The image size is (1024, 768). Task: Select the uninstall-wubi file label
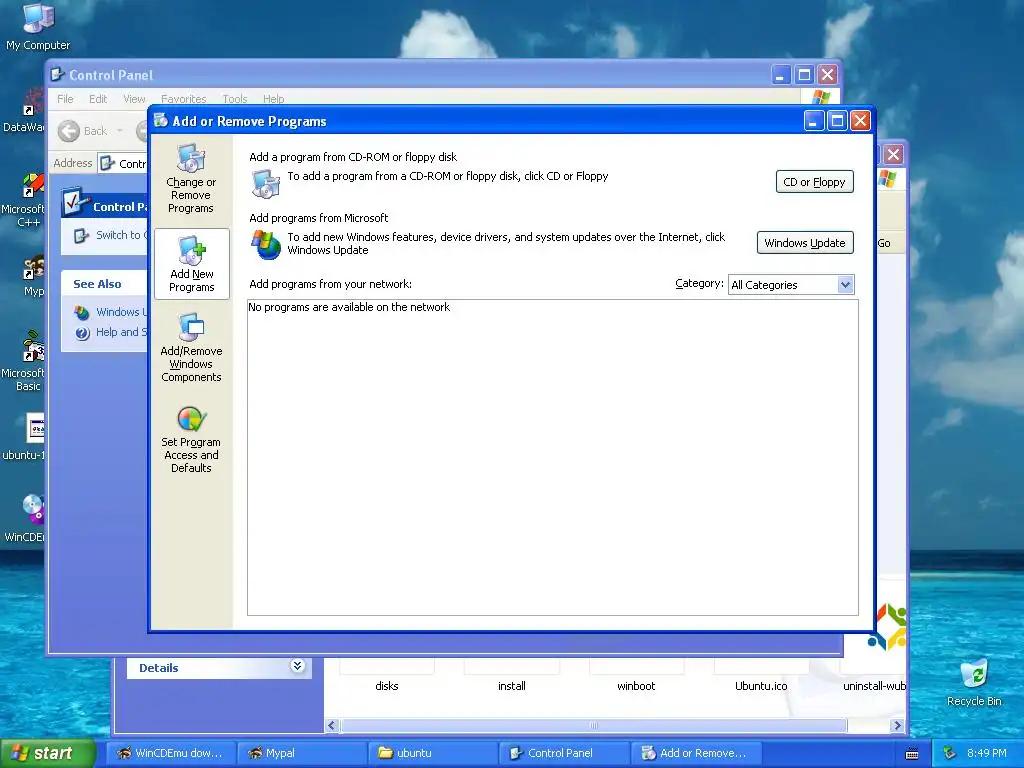(874, 686)
